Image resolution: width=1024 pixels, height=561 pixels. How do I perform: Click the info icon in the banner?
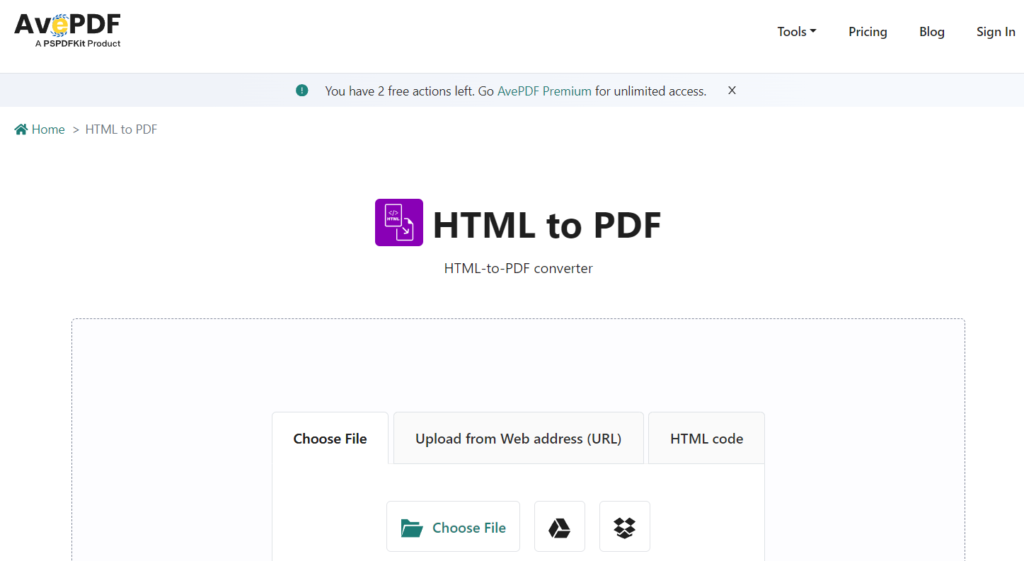click(302, 91)
